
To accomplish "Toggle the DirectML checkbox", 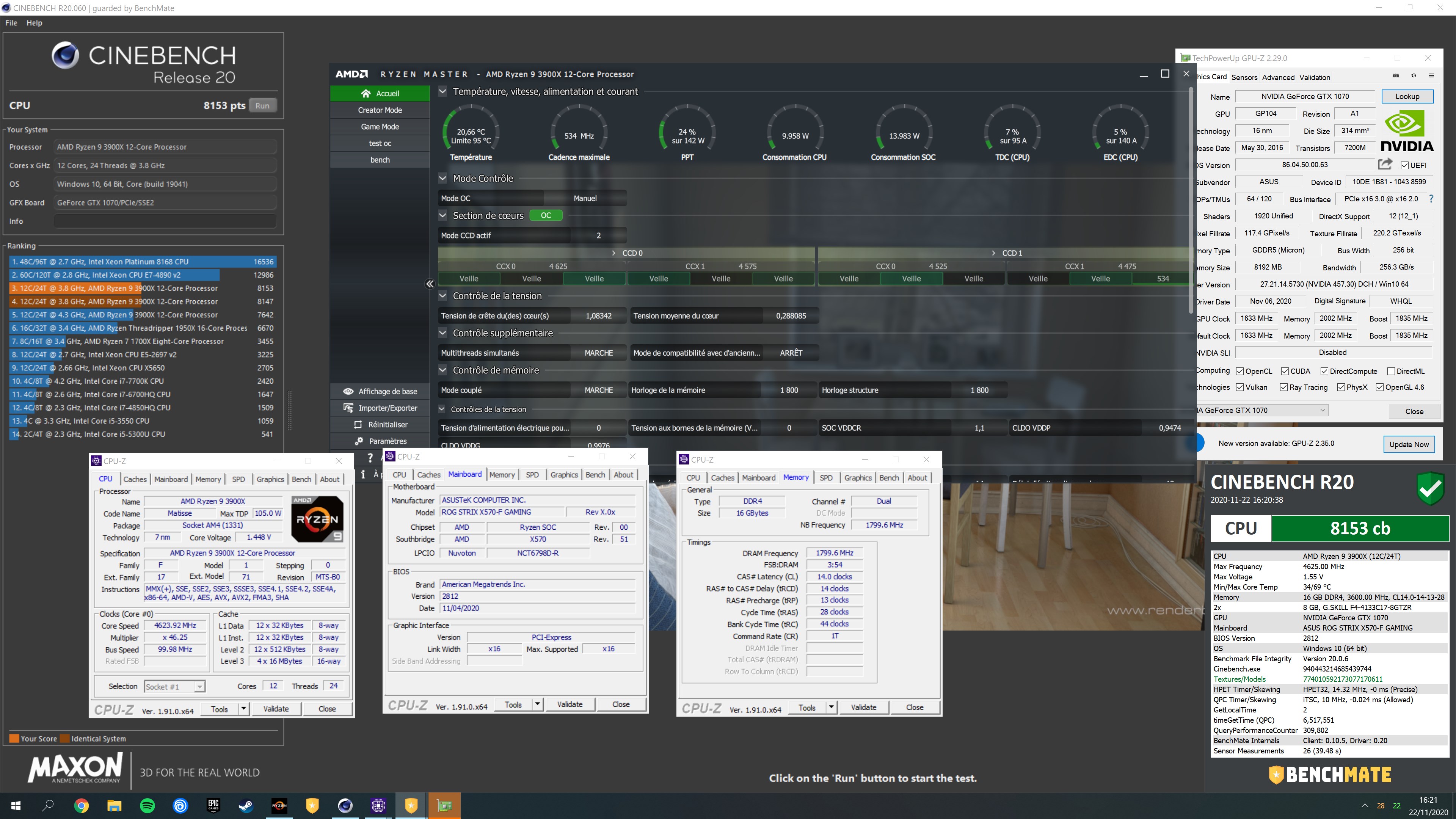I will 1391,371.
